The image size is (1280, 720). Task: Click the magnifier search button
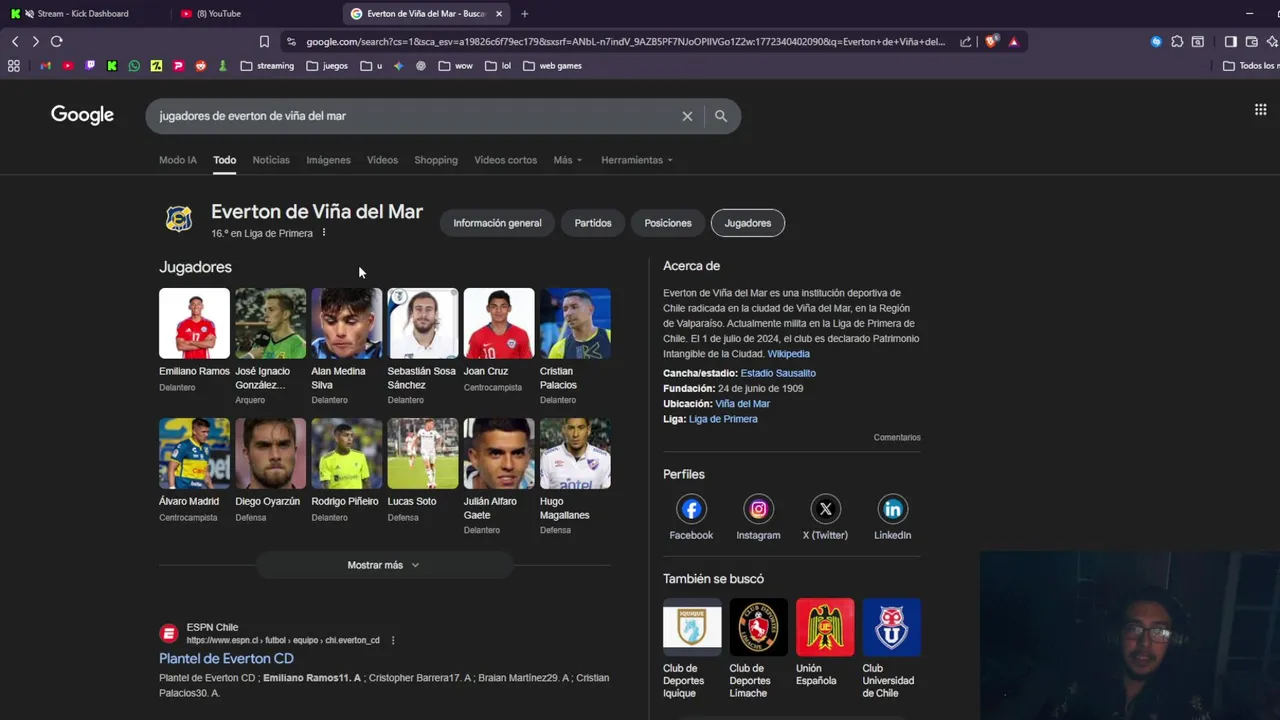[721, 116]
